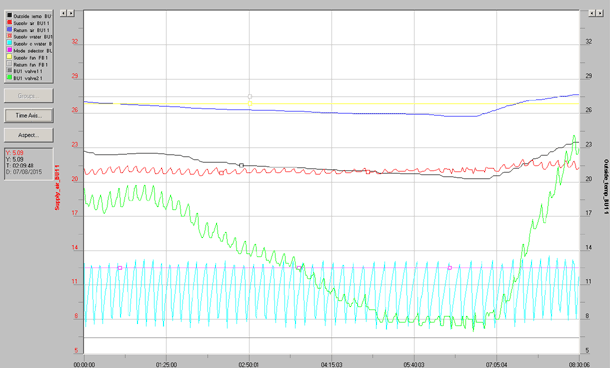Click the 04:15:03 time axis label
Image resolution: width=610 pixels, height=368 pixels.
pos(331,364)
